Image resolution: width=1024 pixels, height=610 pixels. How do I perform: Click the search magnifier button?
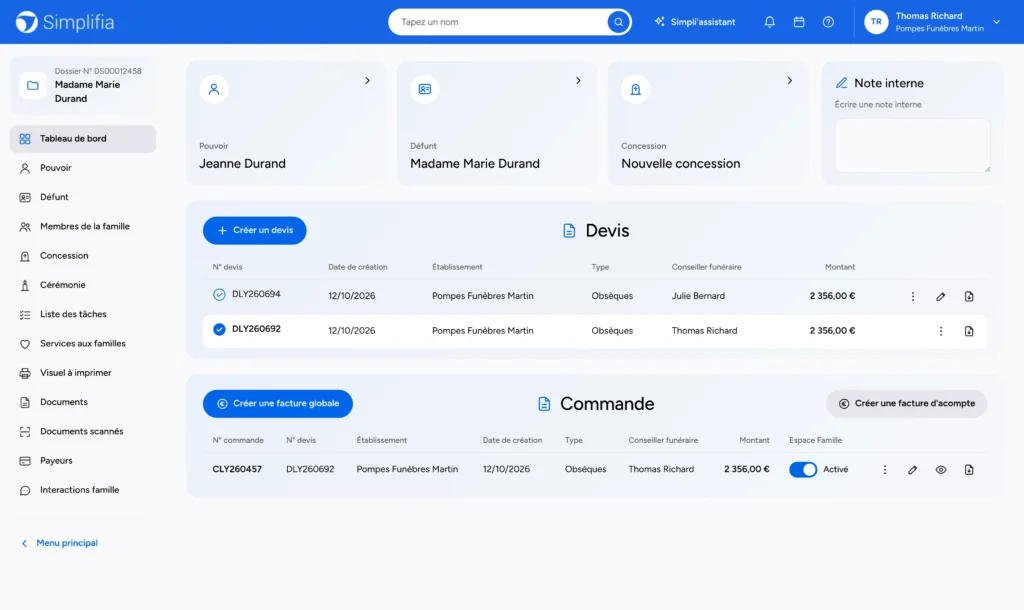618,22
